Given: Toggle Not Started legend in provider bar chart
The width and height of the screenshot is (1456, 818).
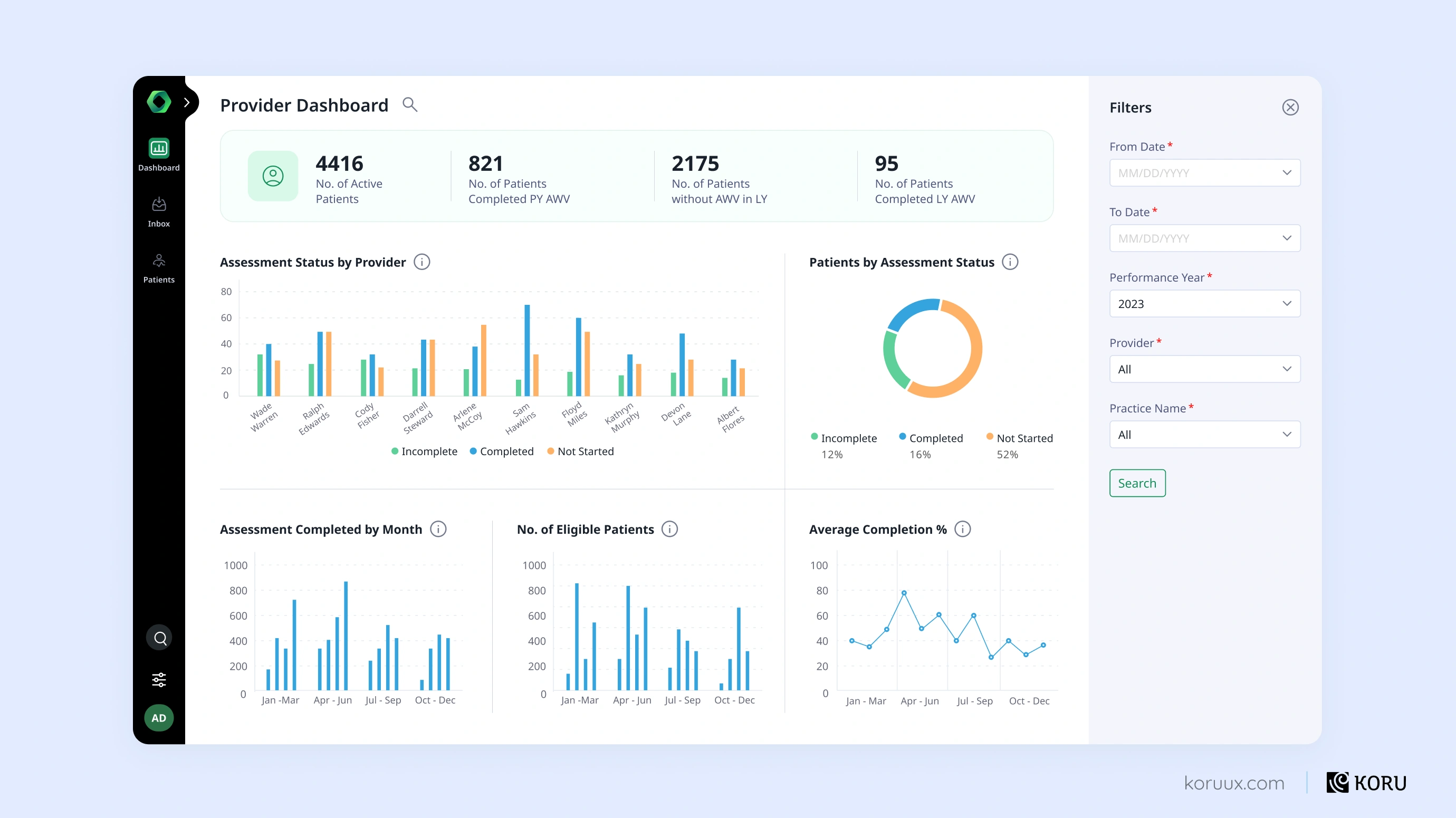Looking at the screenshot, I should [580, 451].
